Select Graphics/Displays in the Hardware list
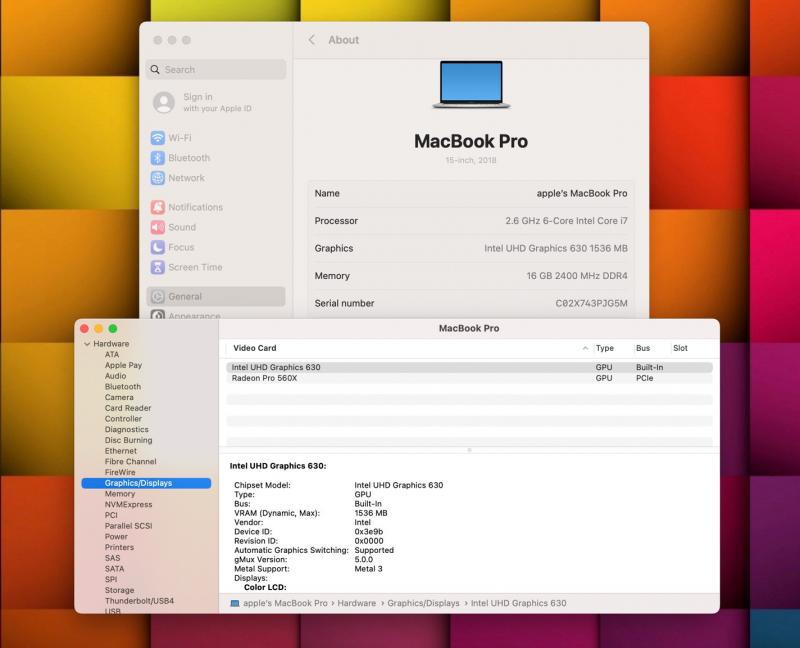The image size is (800, 648). coord(146,483)
